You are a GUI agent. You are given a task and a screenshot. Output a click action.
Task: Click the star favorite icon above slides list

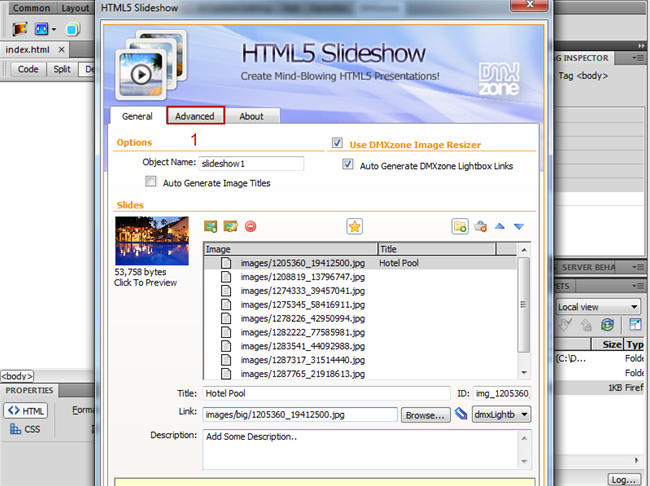pyautogui.click(x=354, y=226)
